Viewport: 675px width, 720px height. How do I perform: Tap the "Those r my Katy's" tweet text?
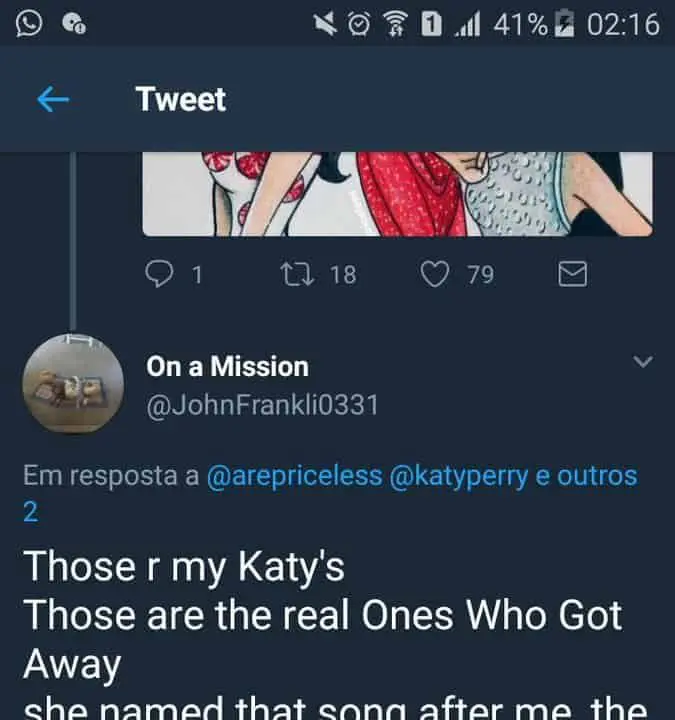tap(184, 566)
